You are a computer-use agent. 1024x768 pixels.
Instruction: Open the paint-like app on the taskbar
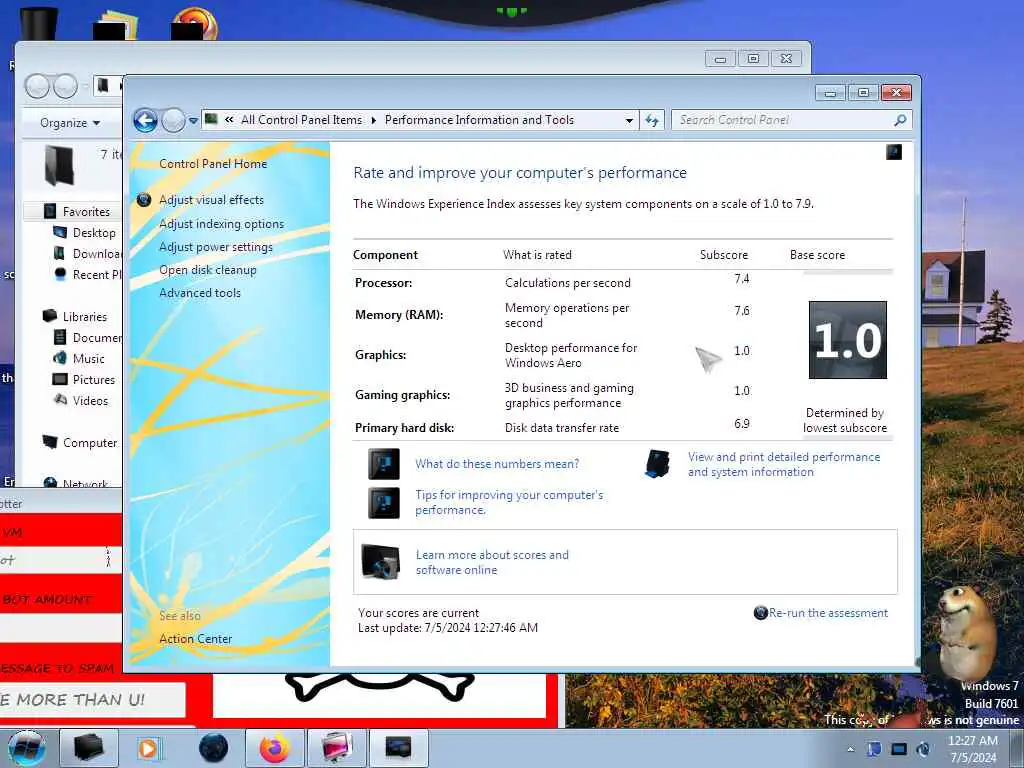pyautogui.click(x=337, y=748)
